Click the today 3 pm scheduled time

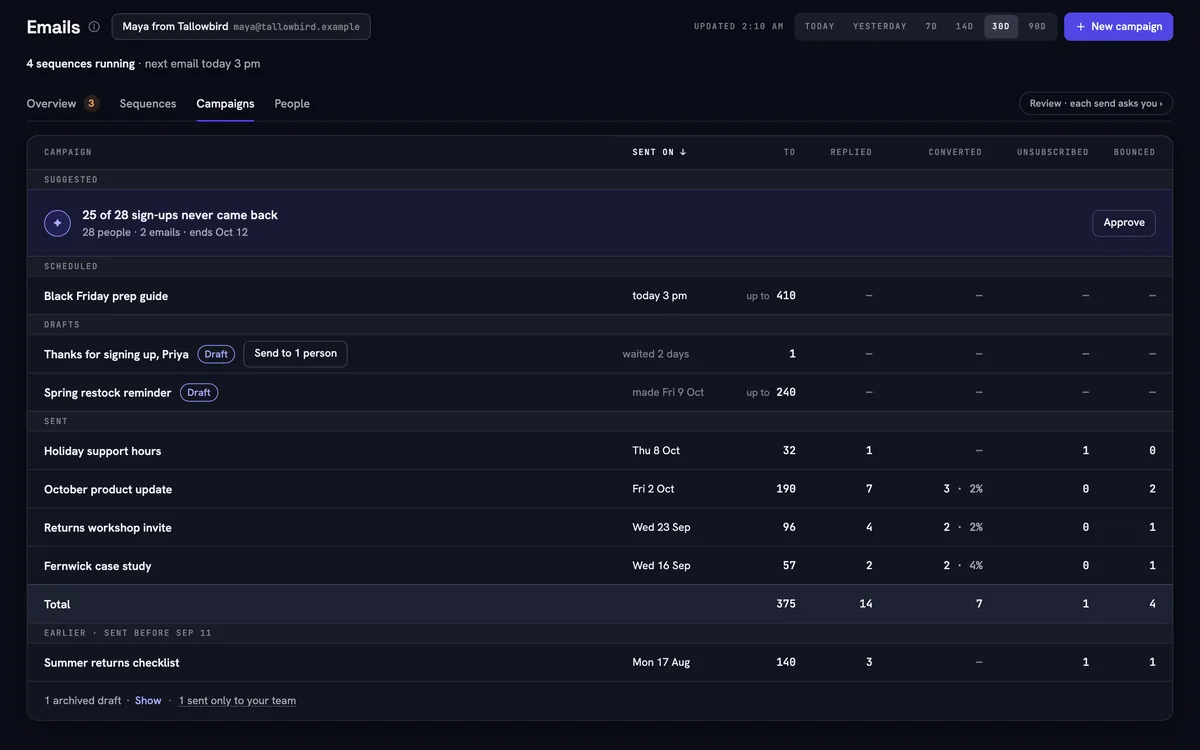[x=660, y=296]
